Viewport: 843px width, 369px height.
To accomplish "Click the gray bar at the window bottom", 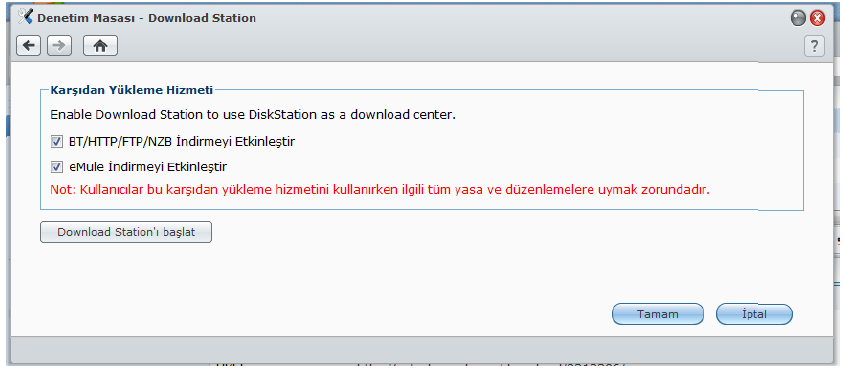I will [x=424, y=350].
